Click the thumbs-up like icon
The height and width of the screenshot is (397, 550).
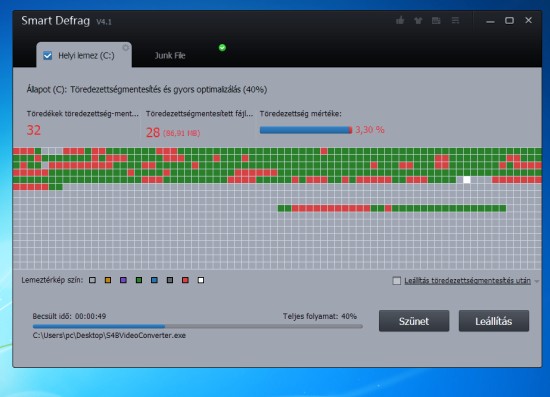point(400,21)
